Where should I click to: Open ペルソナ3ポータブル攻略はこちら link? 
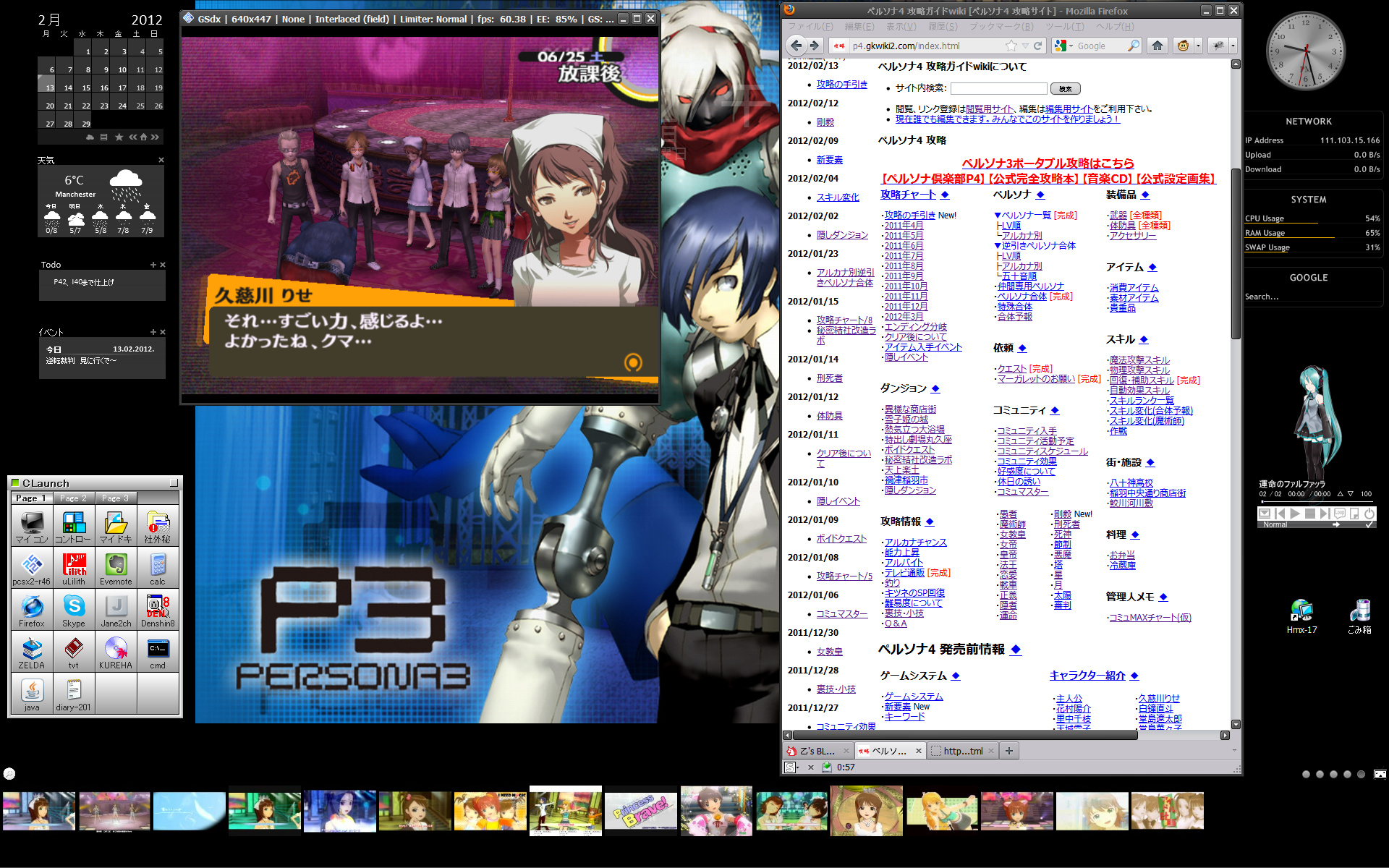coord(1048,163)
